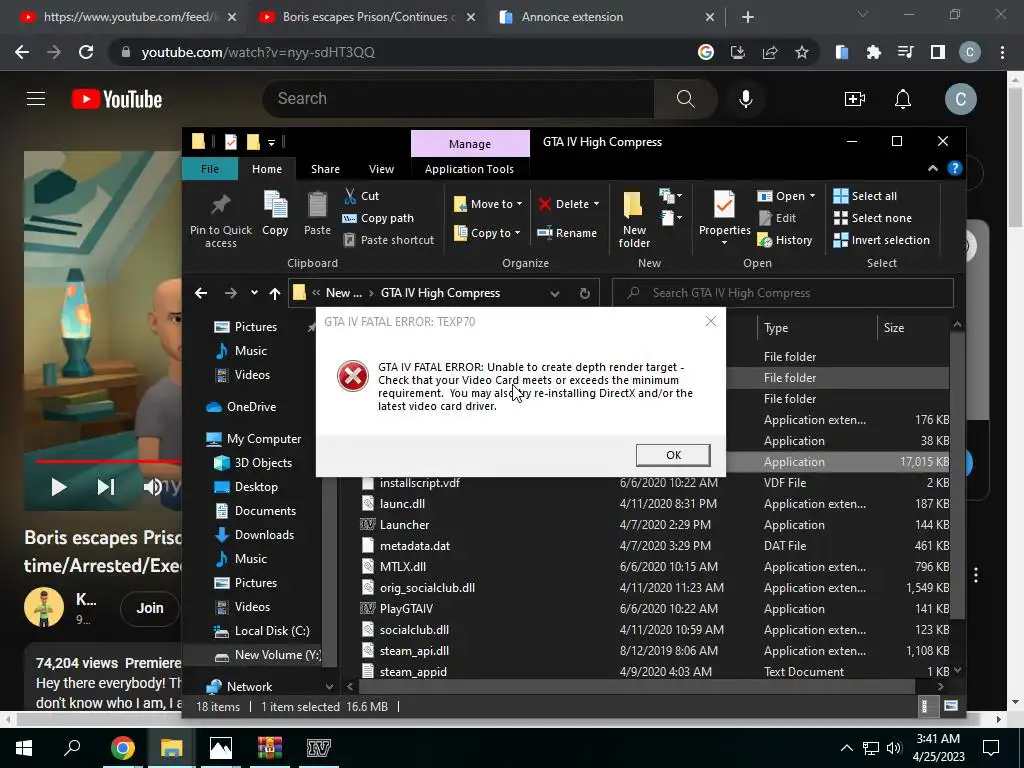Screen dimensions: 1024x768
Task: Click Select all in ribbon
Action: (x=865, y=196)
